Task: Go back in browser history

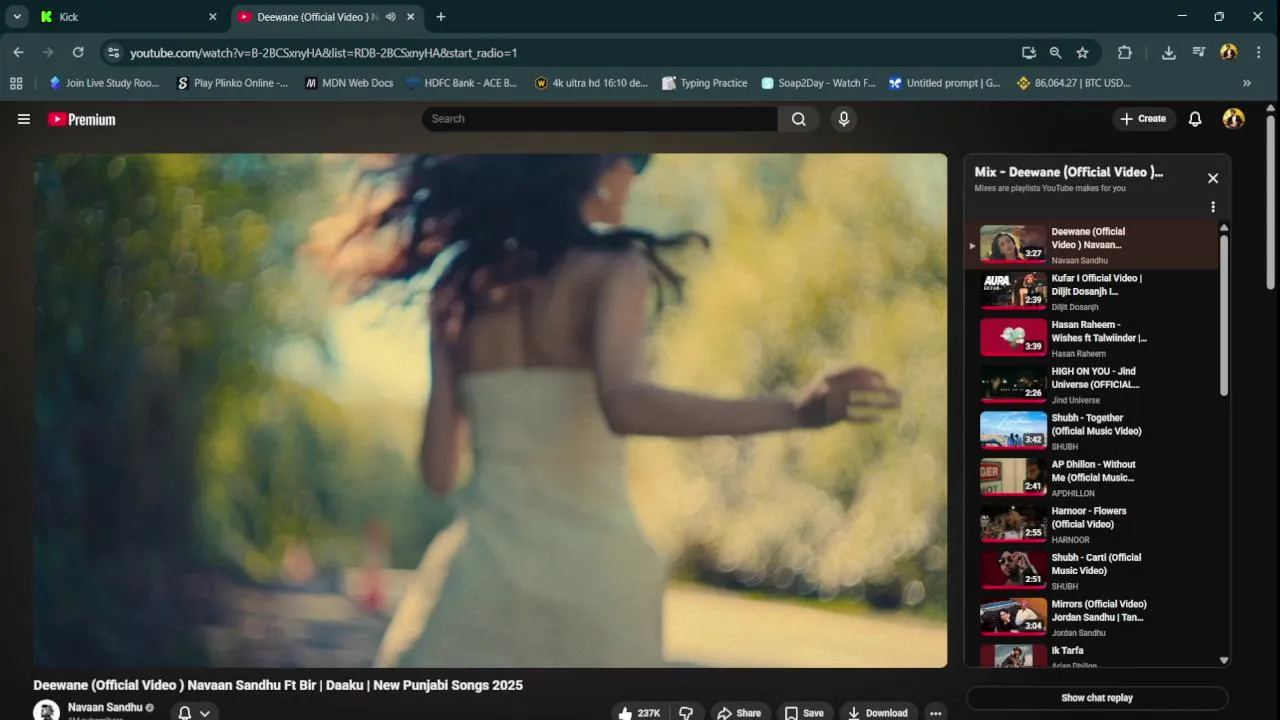Action: tap(18, 52)
